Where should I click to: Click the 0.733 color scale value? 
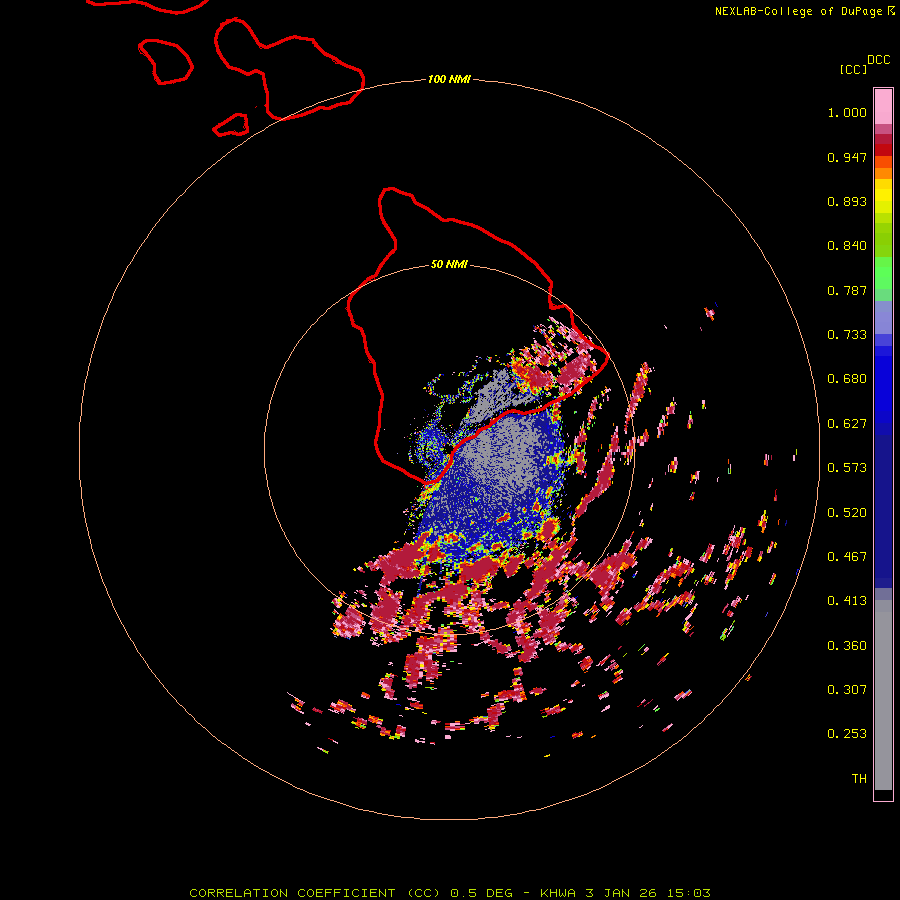click(847, 335)
